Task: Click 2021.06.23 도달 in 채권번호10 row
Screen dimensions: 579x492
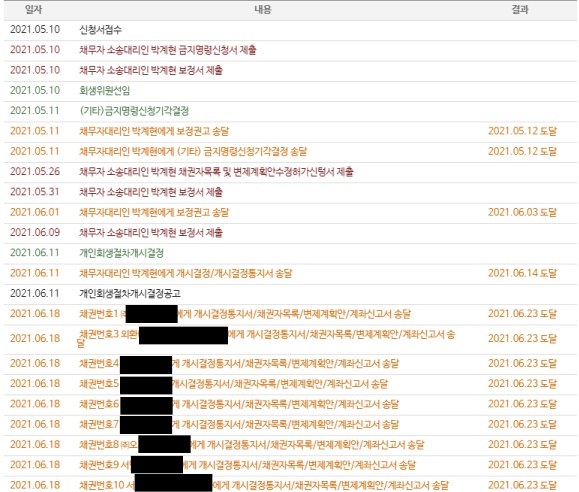Action: 523,485
